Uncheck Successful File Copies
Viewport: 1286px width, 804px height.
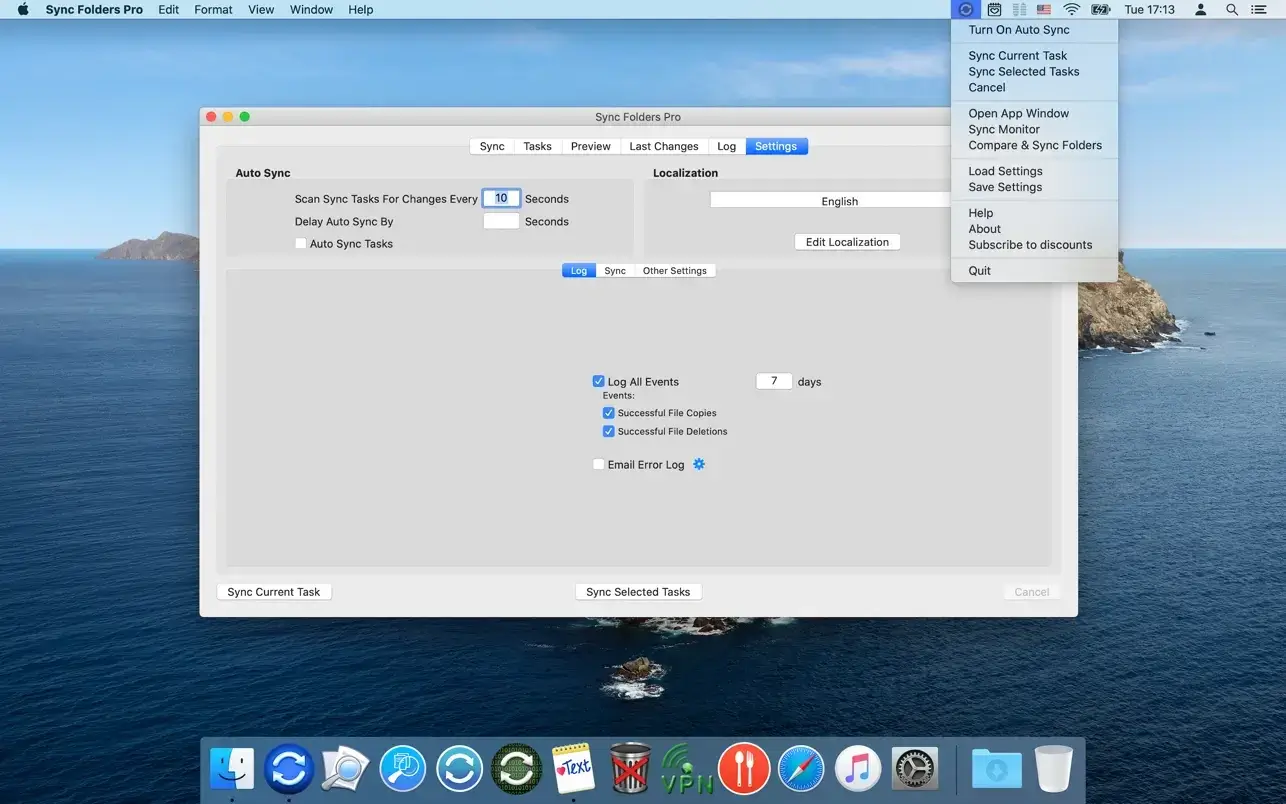click(x=609, y=413)
